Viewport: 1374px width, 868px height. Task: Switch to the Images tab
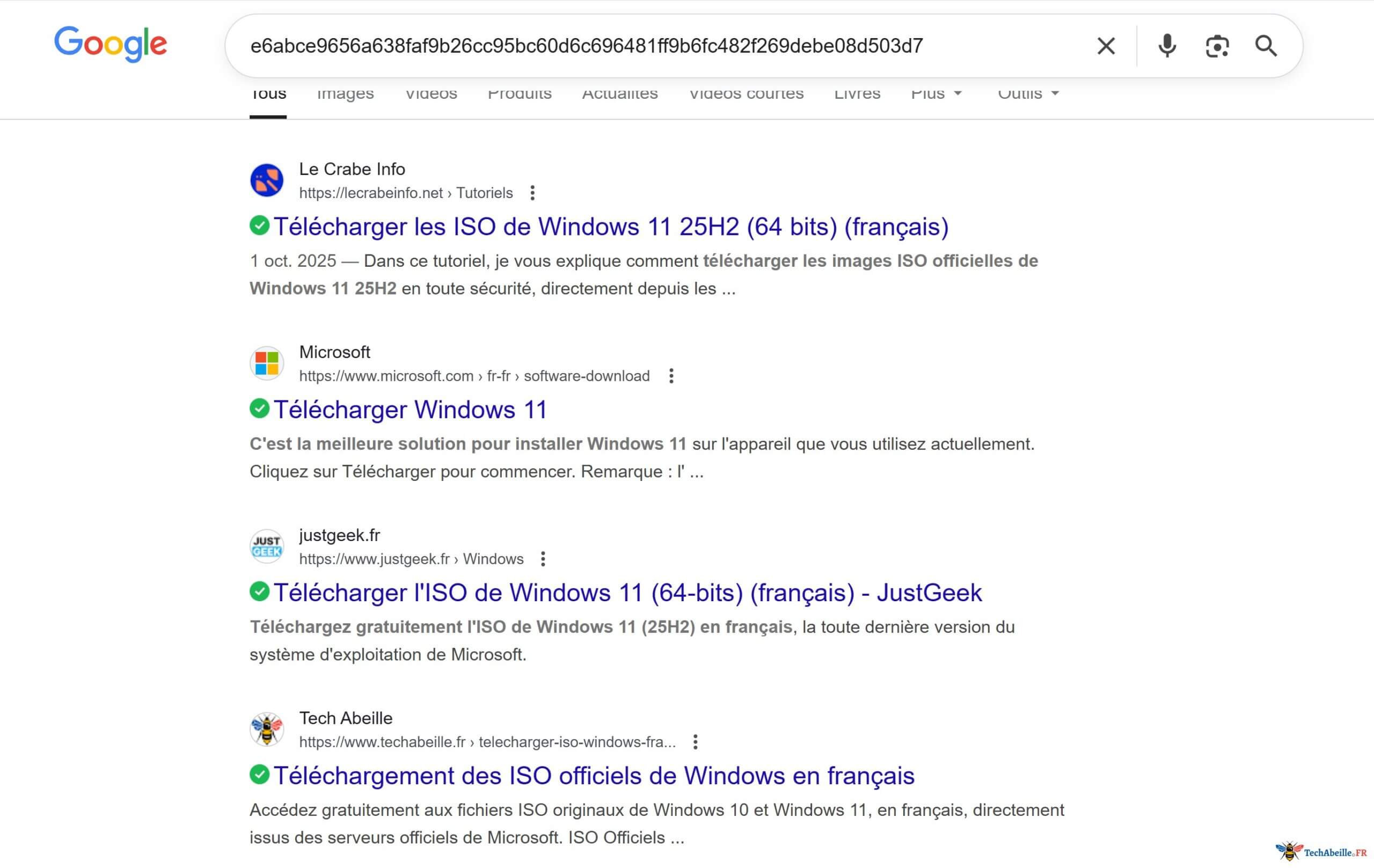coord(345,93)
